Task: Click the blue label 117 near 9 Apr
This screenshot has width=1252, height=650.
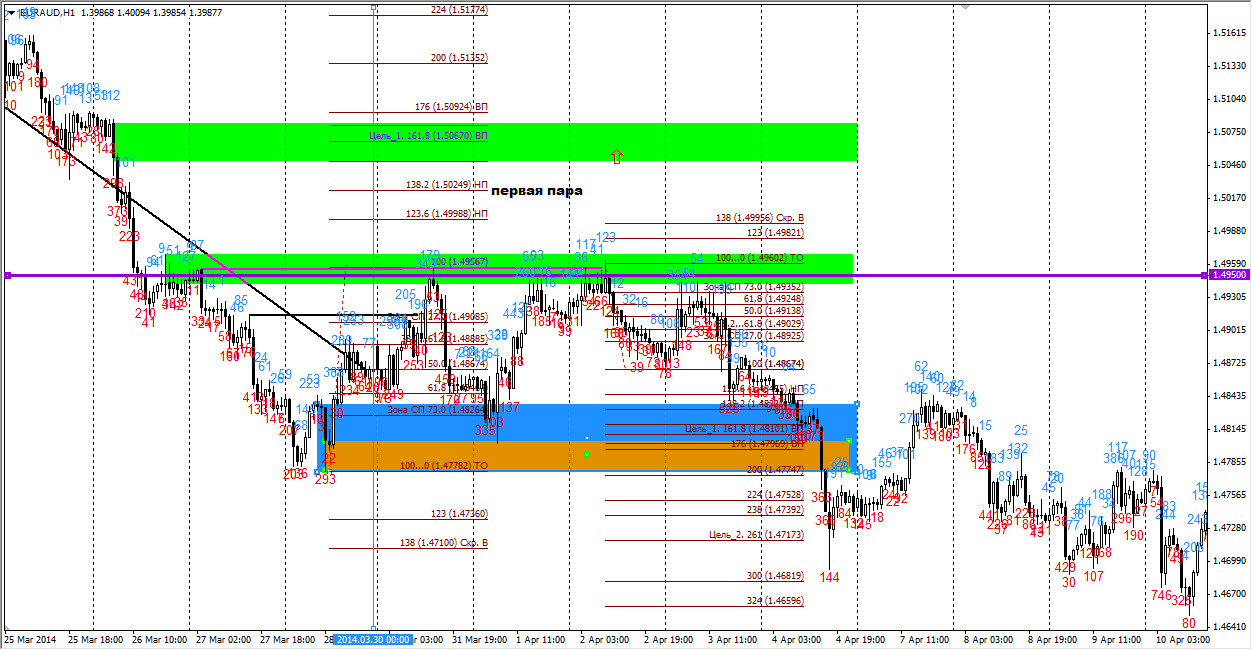Action: click(x=1118, y=447)
